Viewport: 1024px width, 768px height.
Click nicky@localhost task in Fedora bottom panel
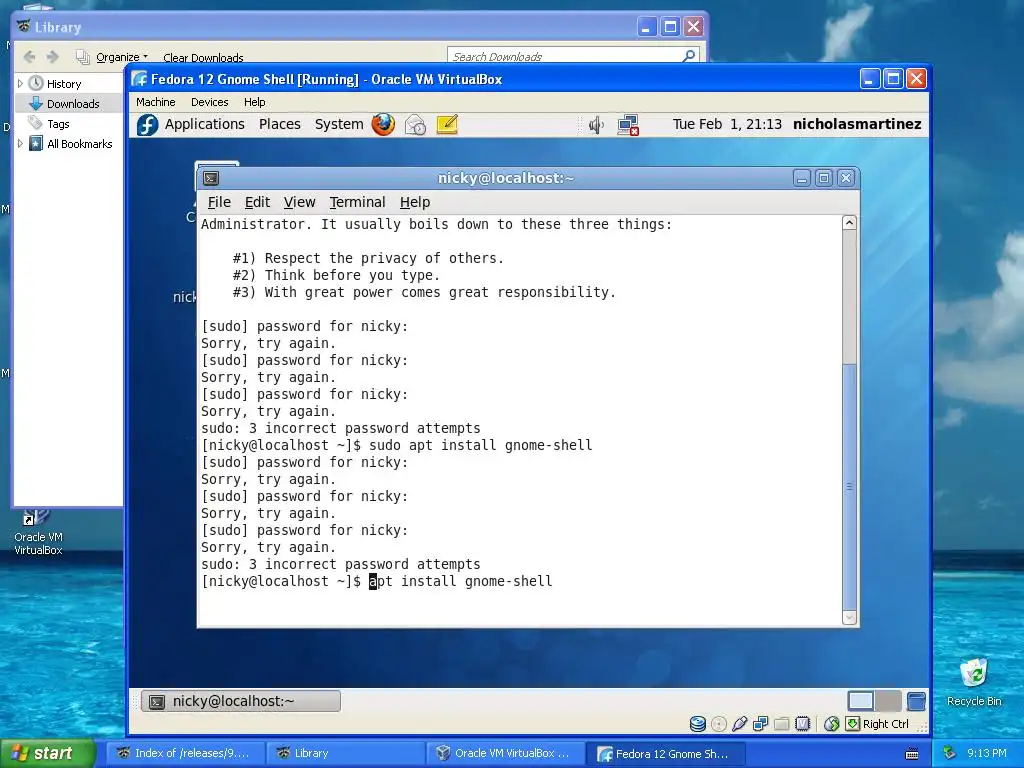click(x=241, y=701)
